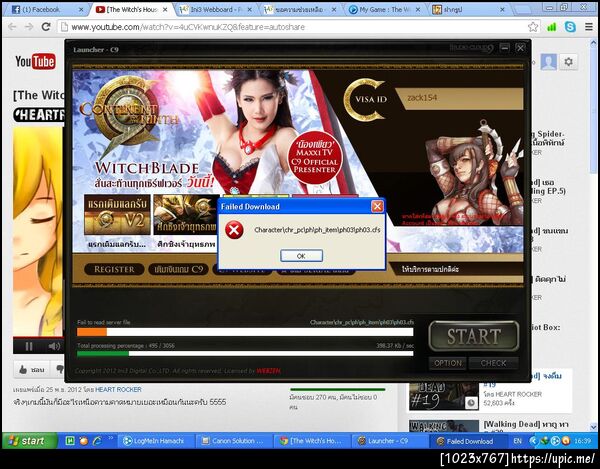Viewport: 600px width, 469px height.
Task: Click Internet Explorer quick launch icon
Action: 97,441
